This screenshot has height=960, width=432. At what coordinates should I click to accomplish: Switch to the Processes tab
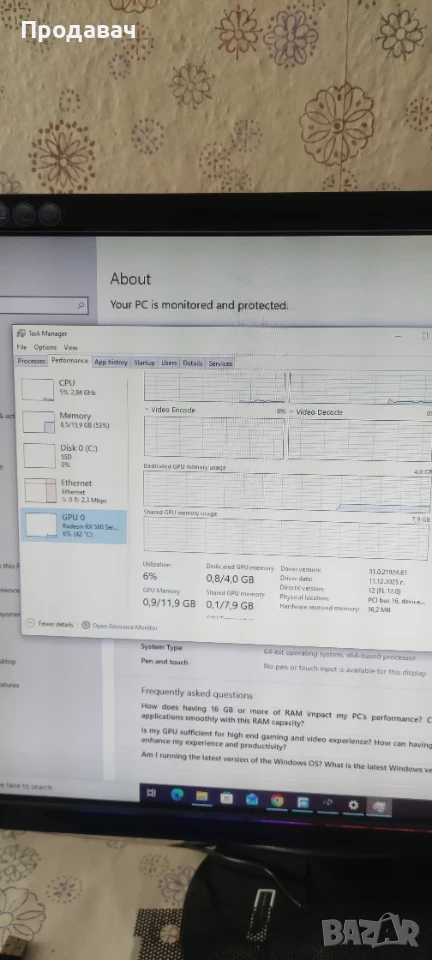point(31,361)
